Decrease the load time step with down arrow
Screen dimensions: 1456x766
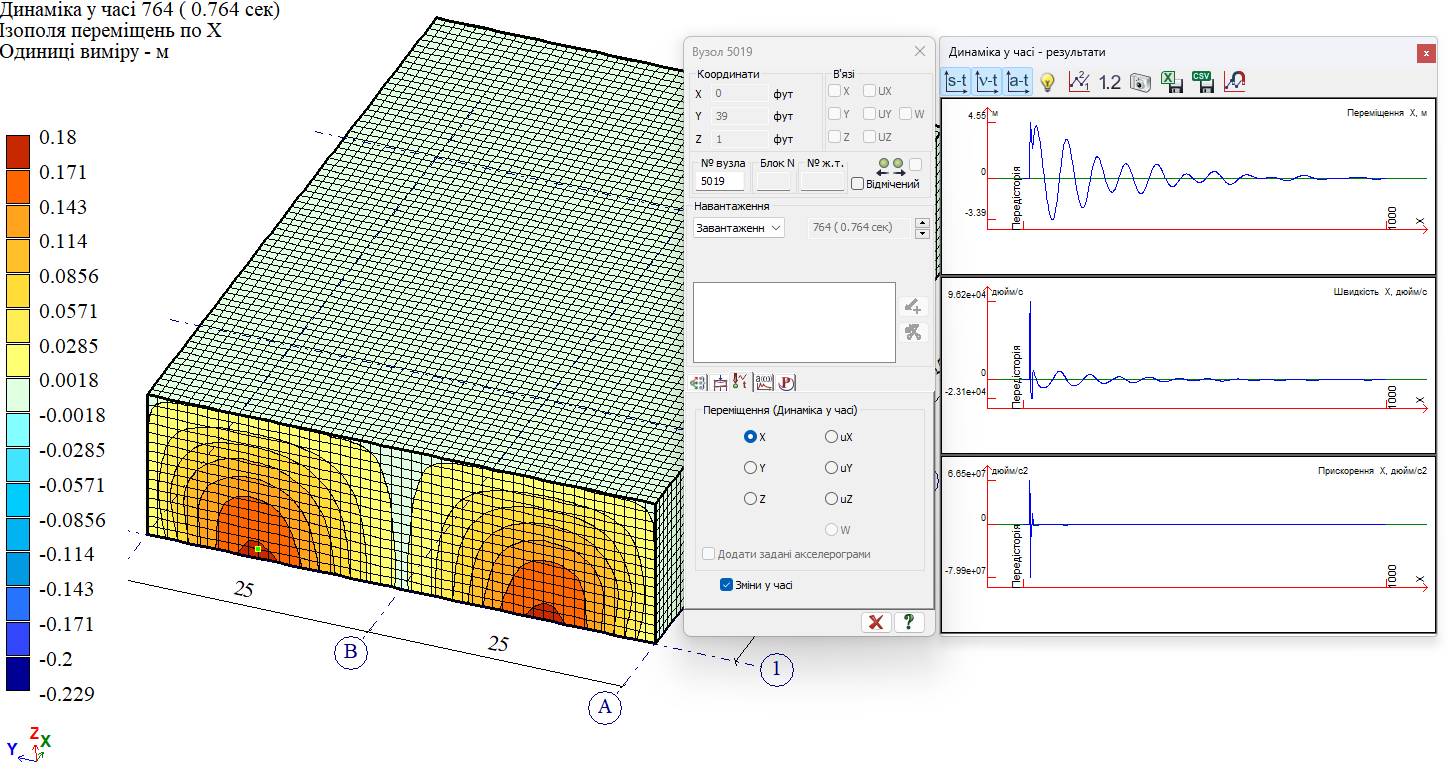point(922,234)
